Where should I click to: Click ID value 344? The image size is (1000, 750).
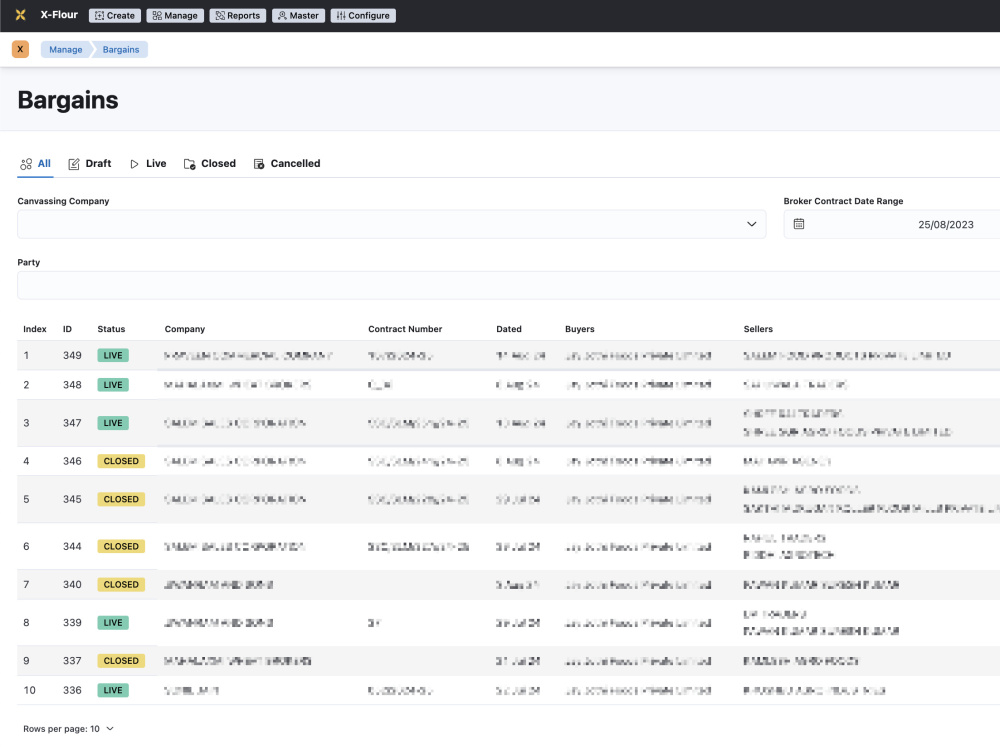(x=72, y=547)
